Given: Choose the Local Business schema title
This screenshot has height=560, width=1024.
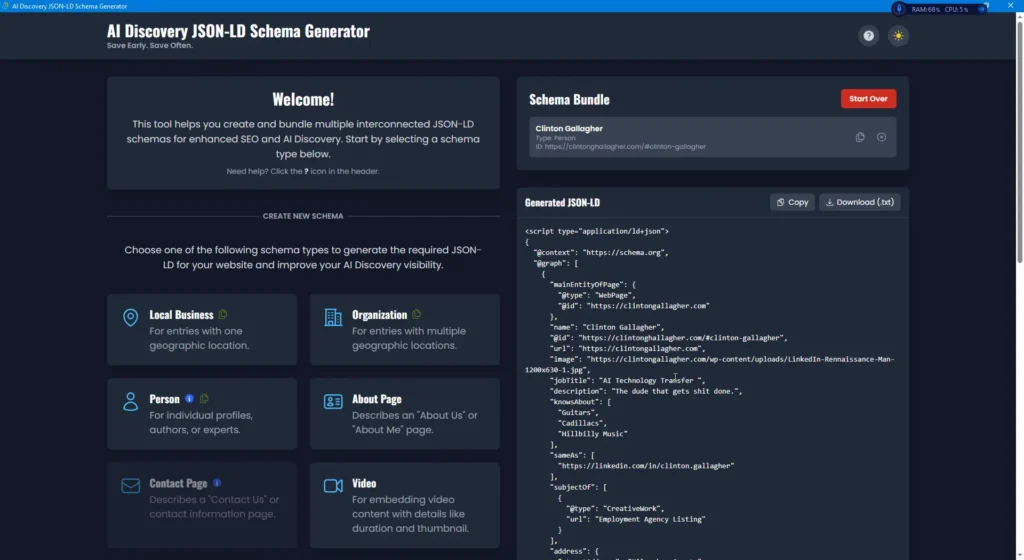Looking at the screenshot, I should pos(181,315).
